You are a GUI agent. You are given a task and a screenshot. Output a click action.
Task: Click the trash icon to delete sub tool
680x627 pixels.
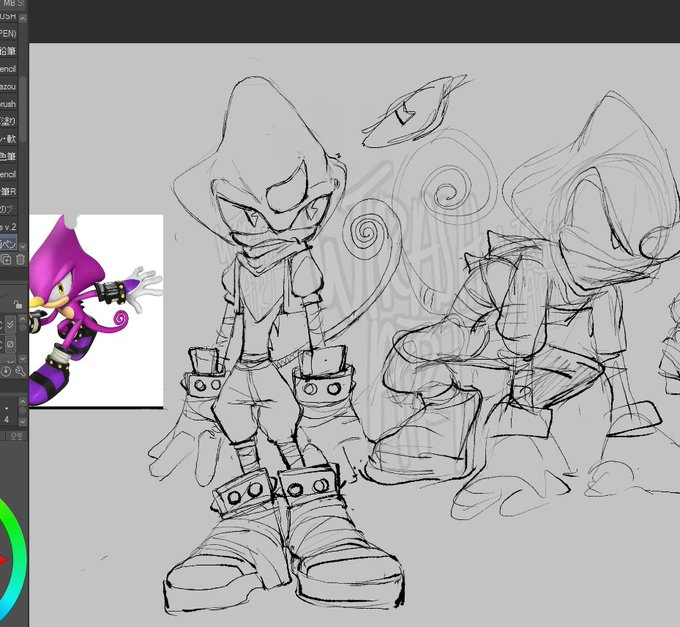coord(20,260)
